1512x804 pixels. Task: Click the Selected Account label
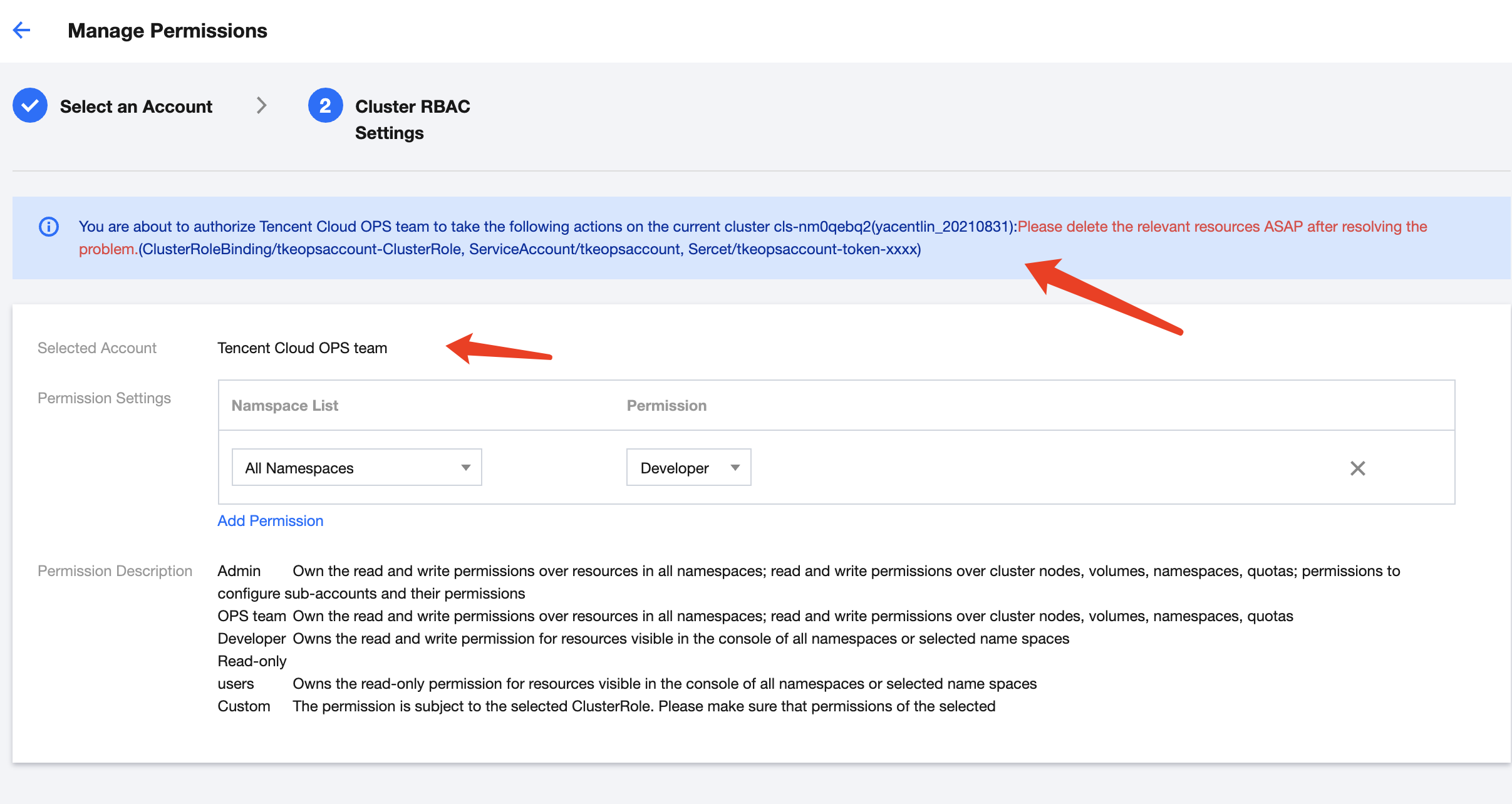[x=97, y=348]
